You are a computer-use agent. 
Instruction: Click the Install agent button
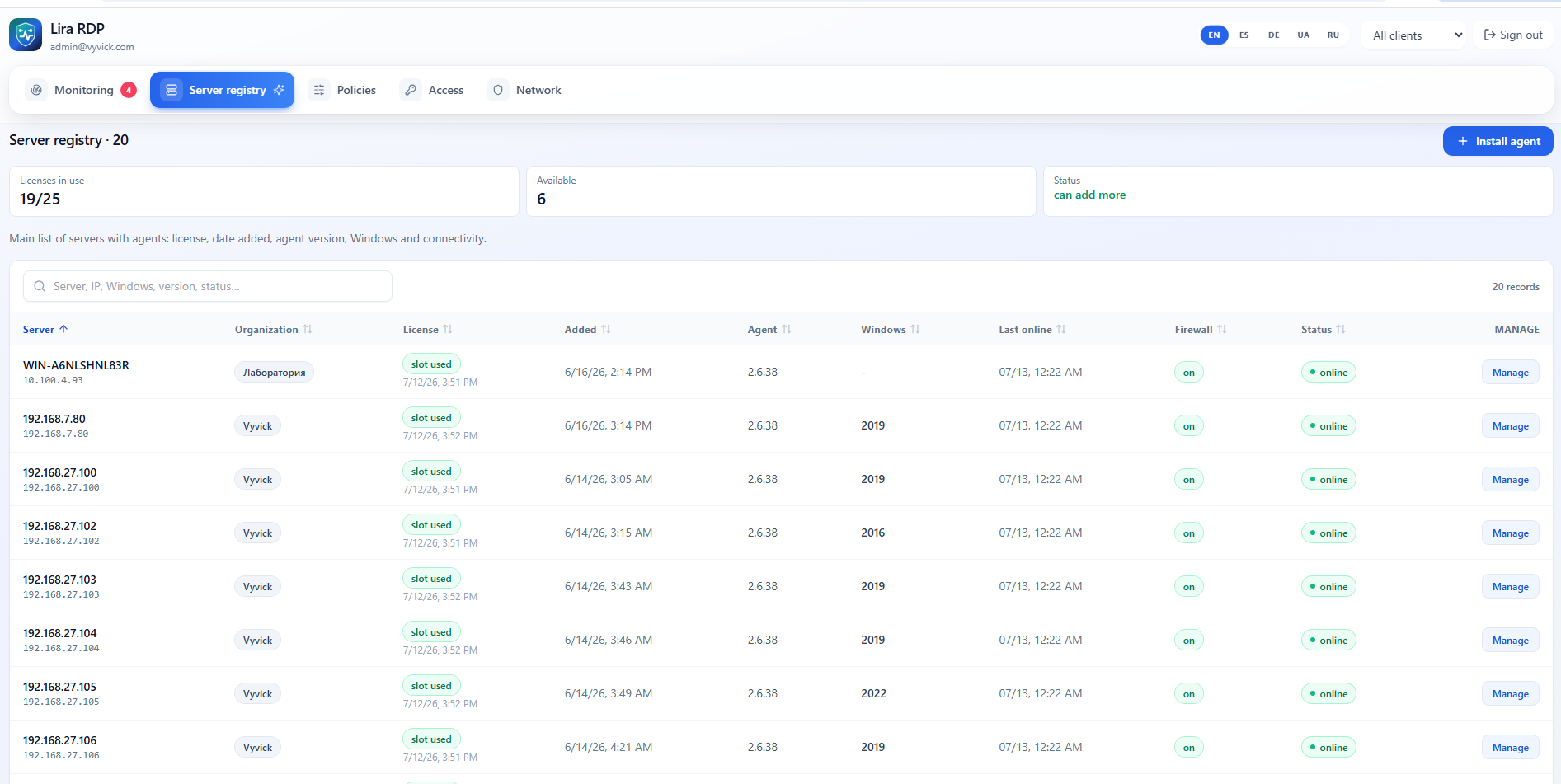tap(1498, 141)
